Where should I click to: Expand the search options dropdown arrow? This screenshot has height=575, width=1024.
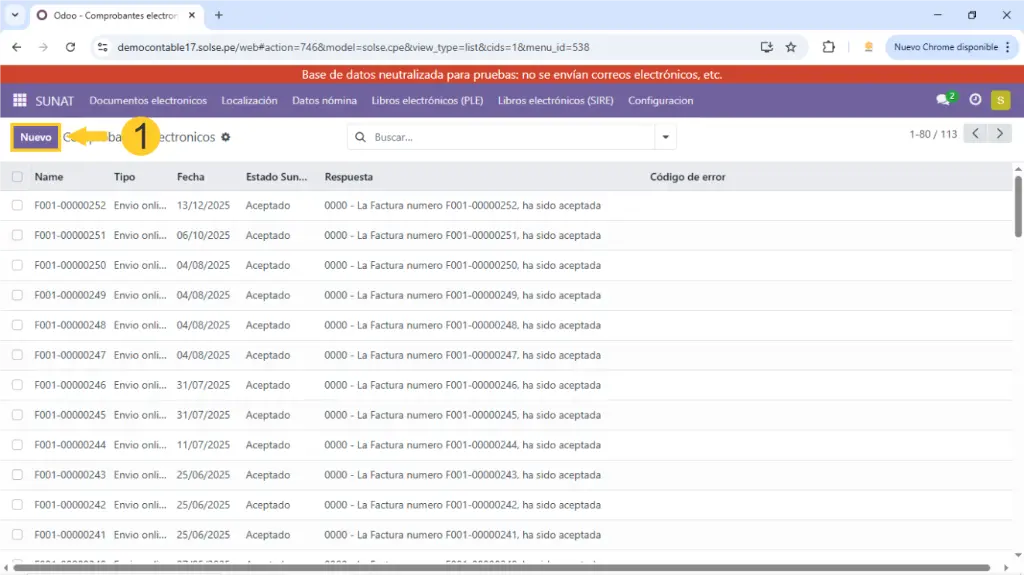point(665,137)
